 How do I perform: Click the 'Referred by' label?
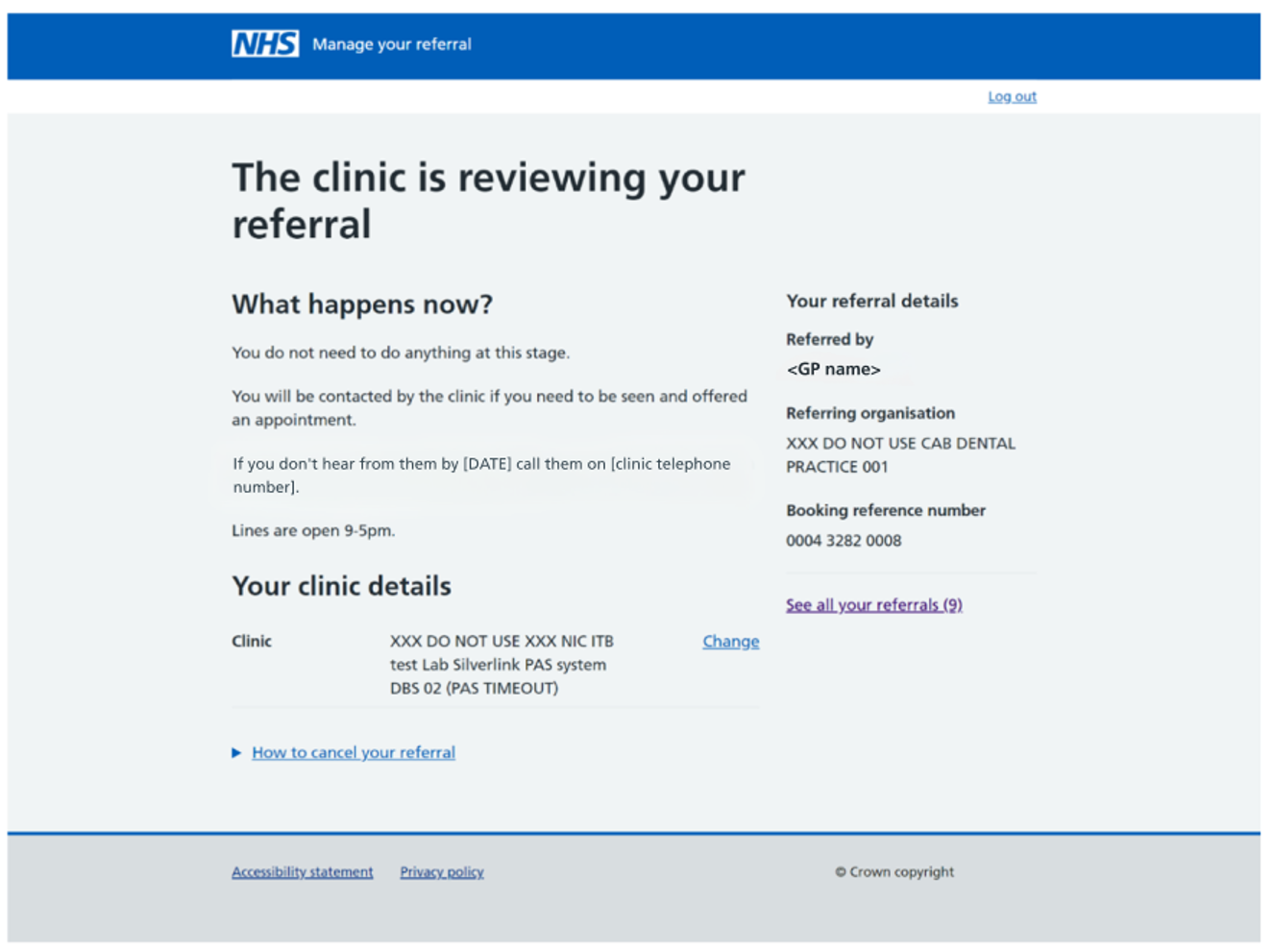tap(829, 339)
